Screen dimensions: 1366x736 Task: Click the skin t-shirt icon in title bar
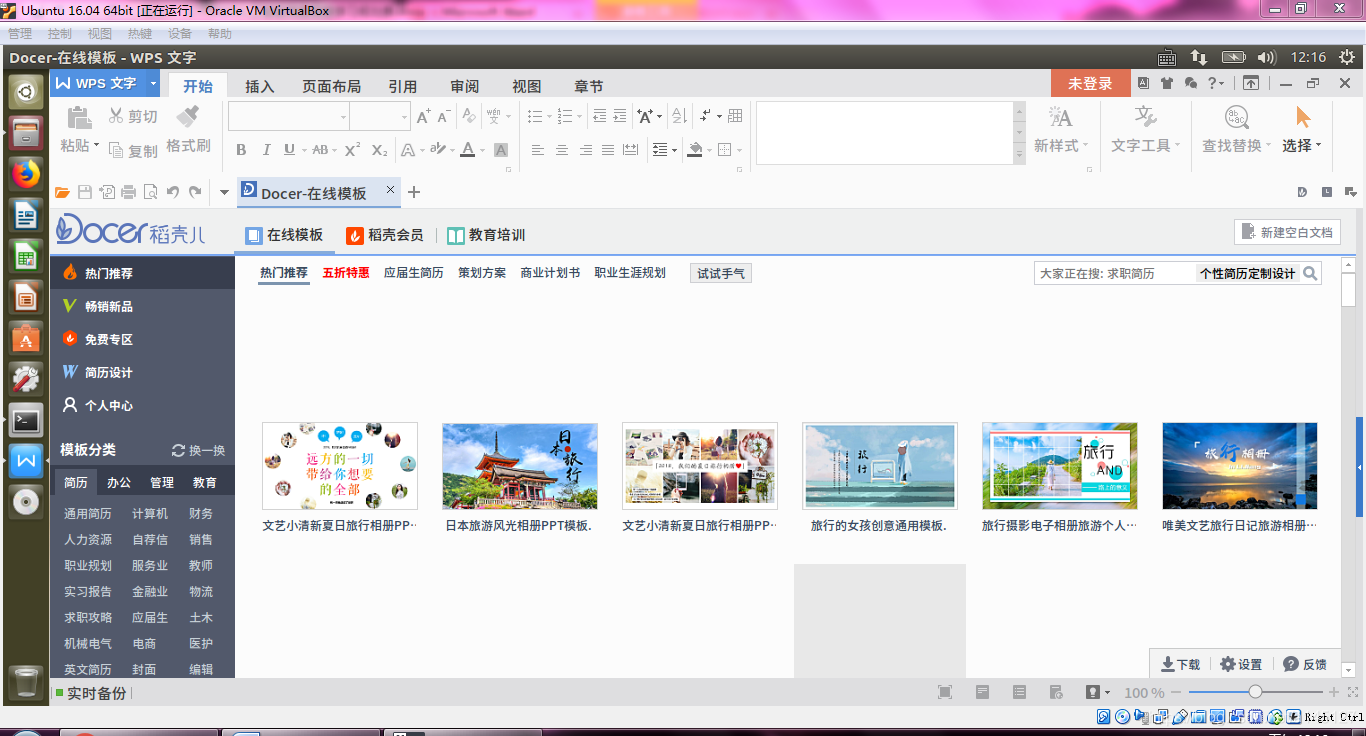[x=1166, y=83]
